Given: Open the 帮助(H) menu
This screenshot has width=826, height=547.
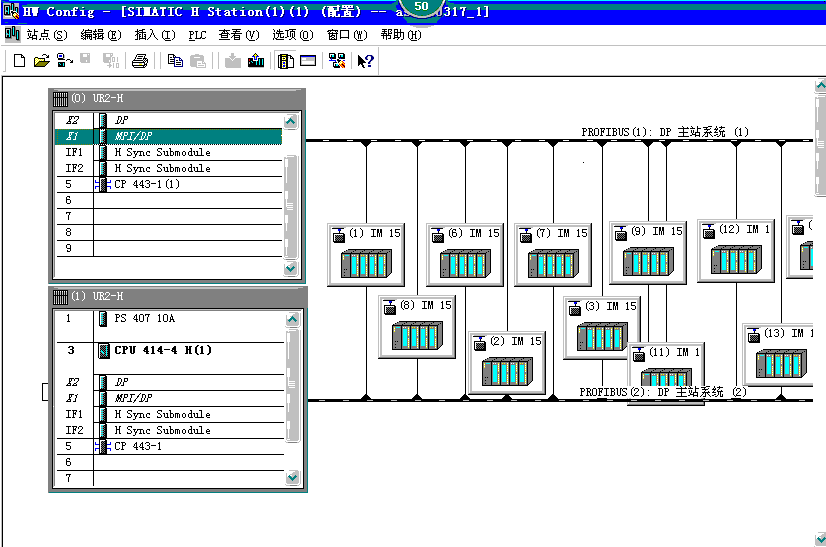Looking at the screenshot, I should (x=401, y=35).
